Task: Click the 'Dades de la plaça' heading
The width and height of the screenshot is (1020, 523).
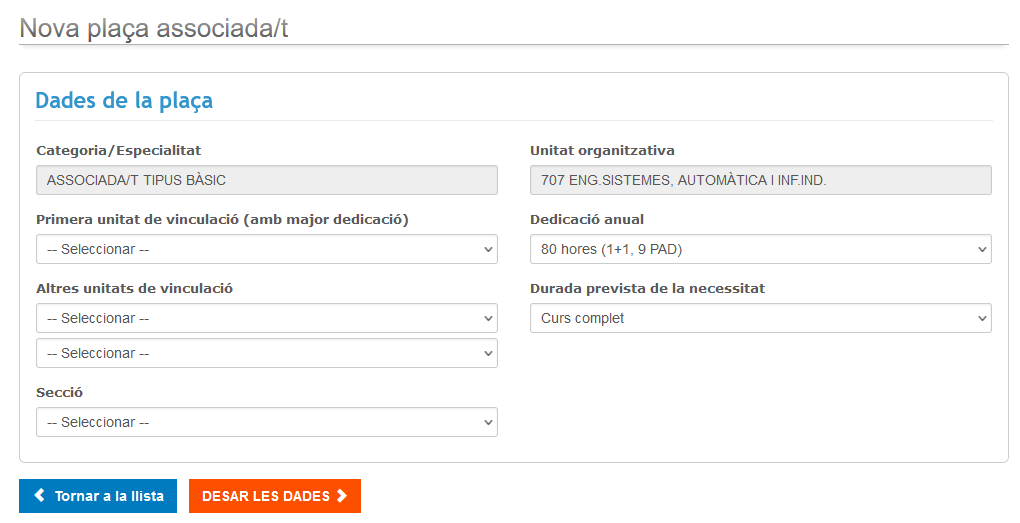Action: (124, 101)
